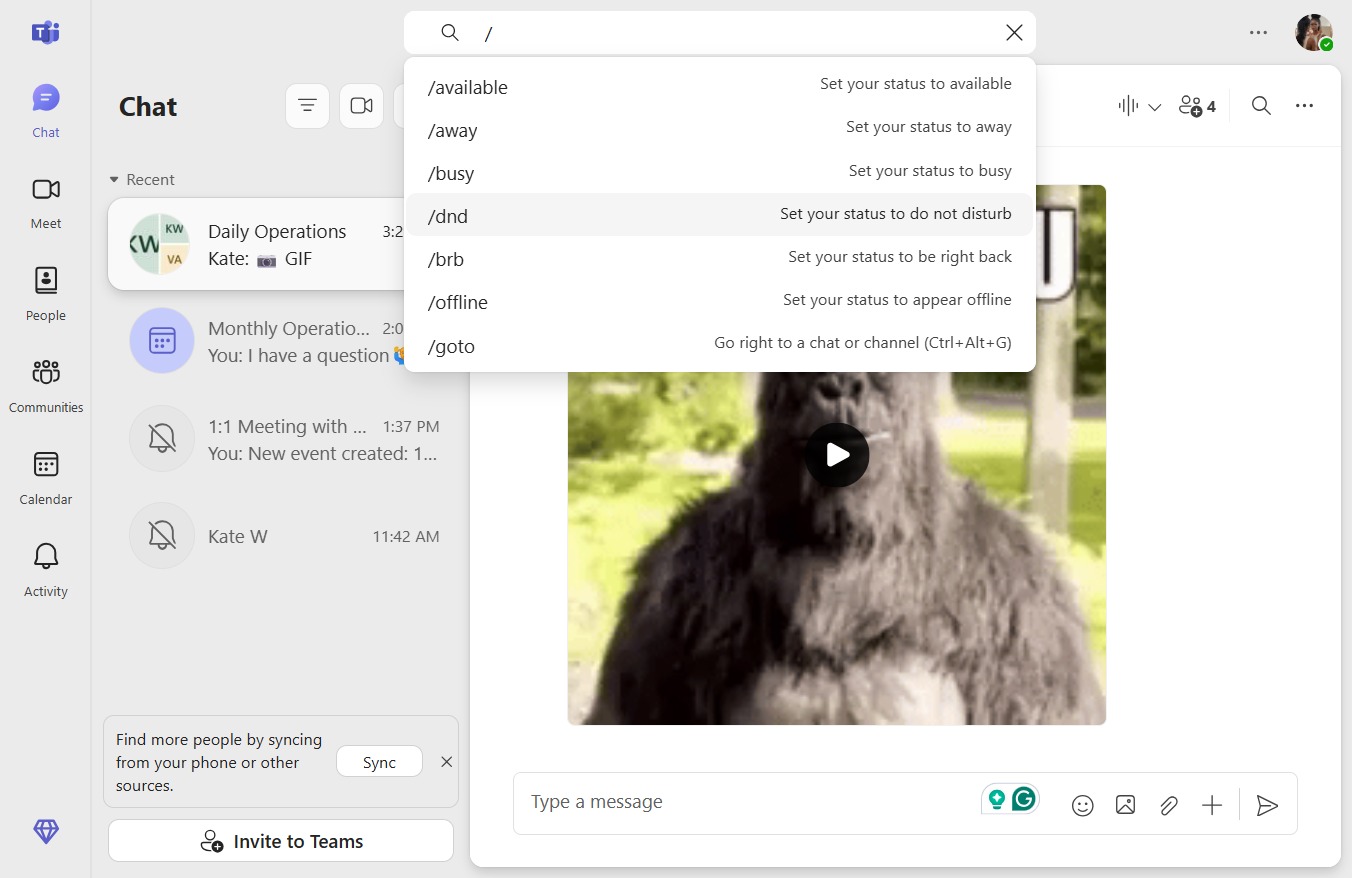Select the /busy command
This screenshot has height=878, width=1352.
[x=720, y=173]
